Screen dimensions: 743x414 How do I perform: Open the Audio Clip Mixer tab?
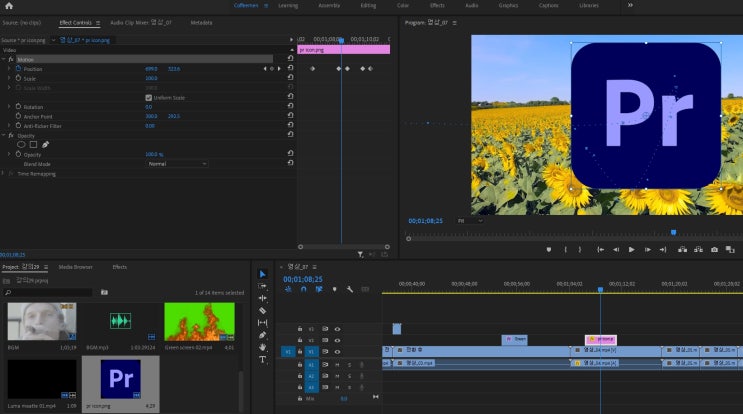(x=141, y=23)
